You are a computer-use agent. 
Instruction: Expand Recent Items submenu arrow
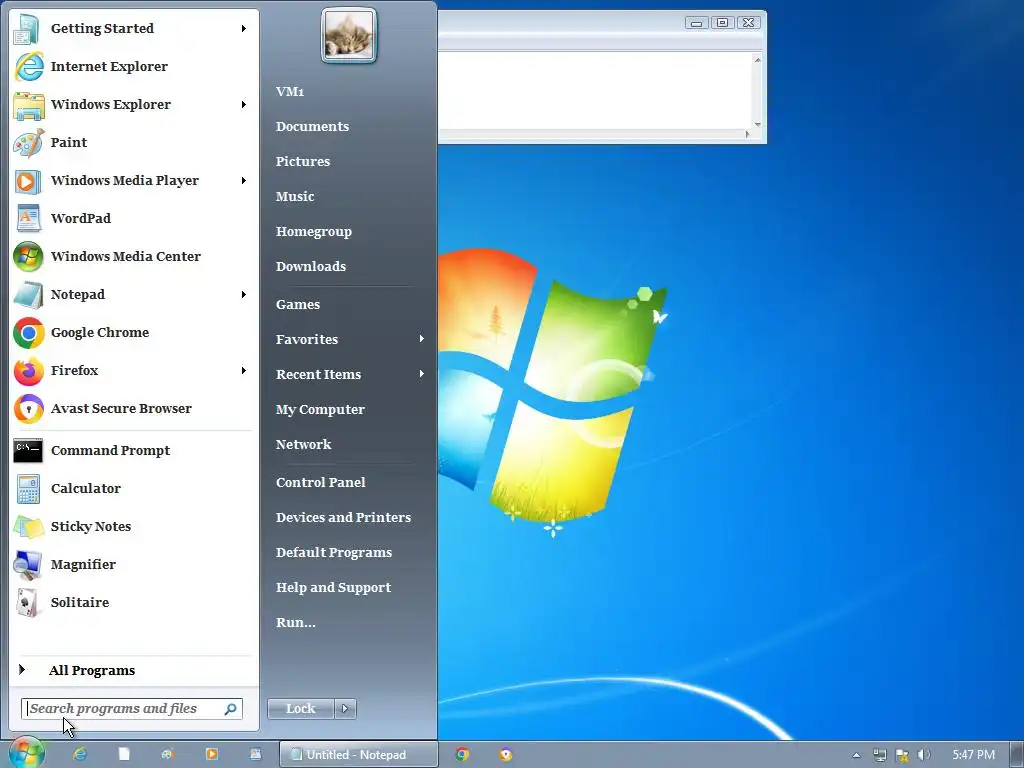421,374
